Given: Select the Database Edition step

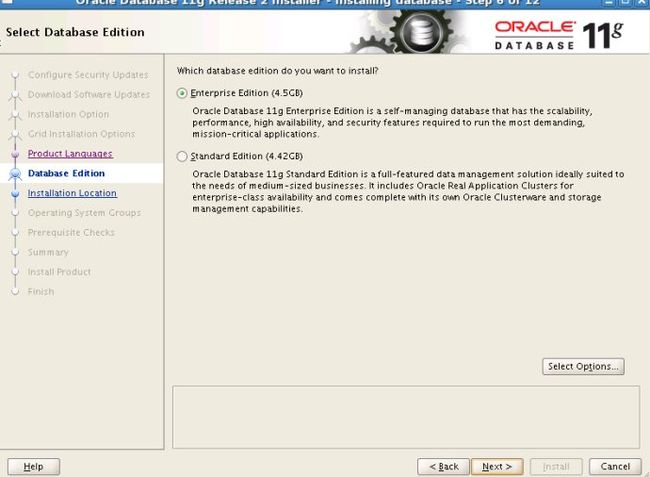Looking at the screenshot, I should click(x=66, y=173).
